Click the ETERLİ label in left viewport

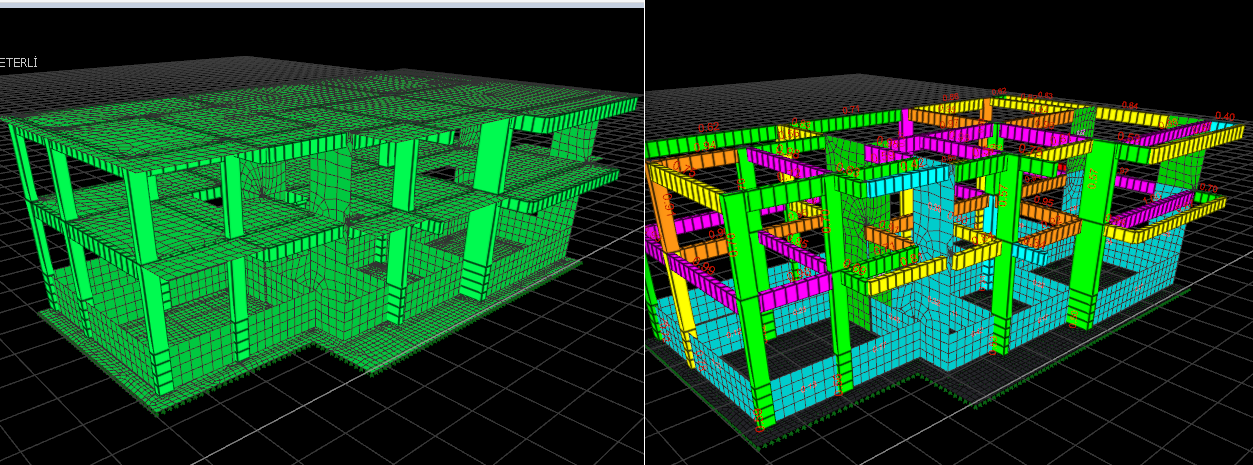[x=19, y=63]
